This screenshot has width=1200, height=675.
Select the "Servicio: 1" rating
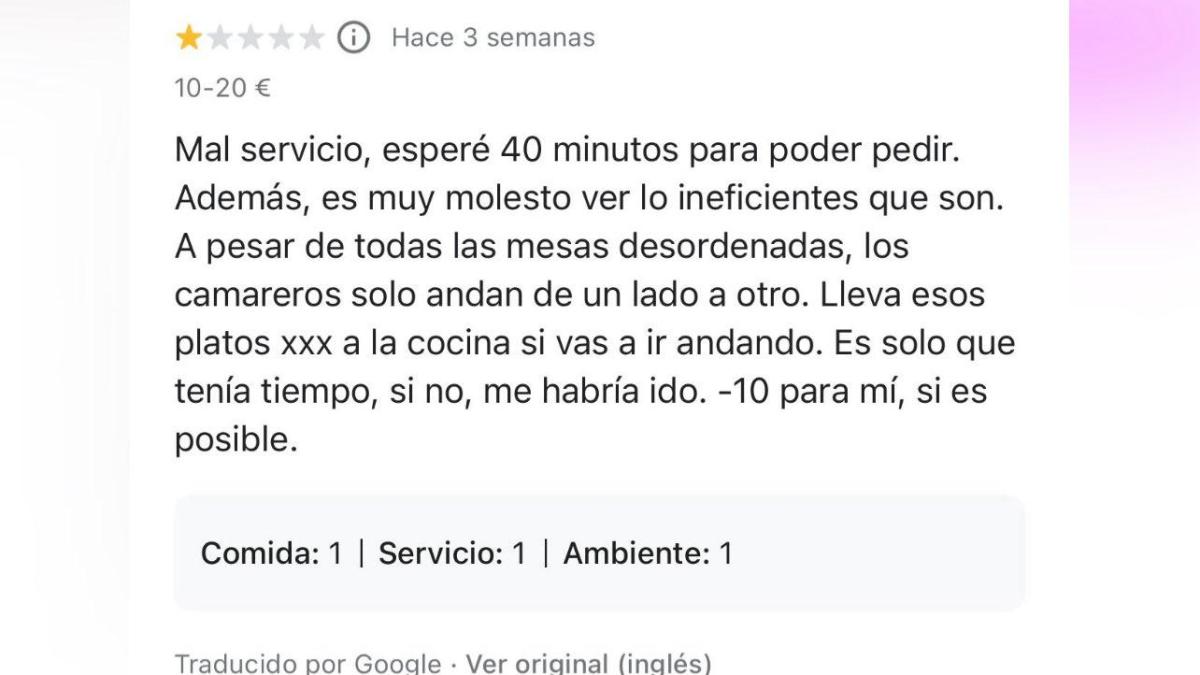pos(452,553)
